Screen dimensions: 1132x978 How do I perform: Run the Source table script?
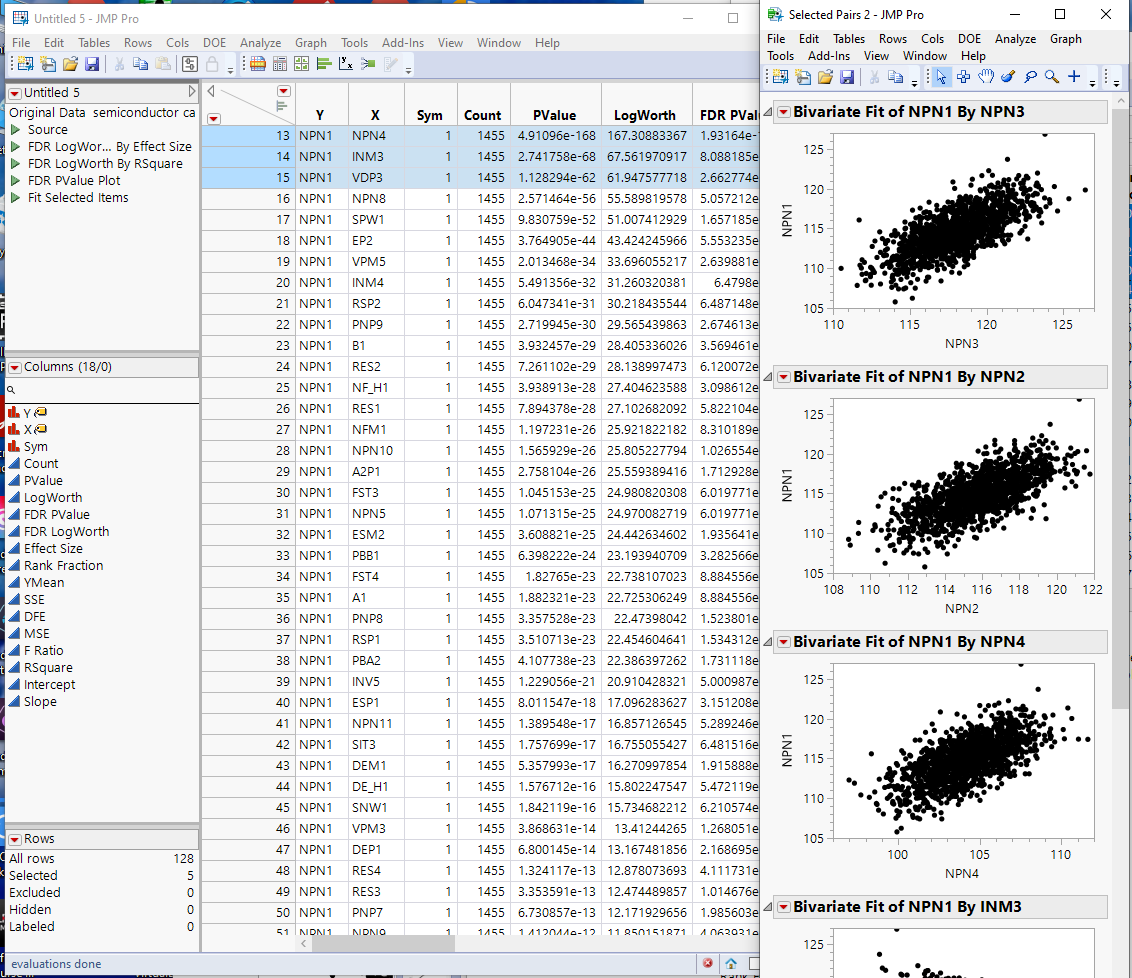pos(16,130)
